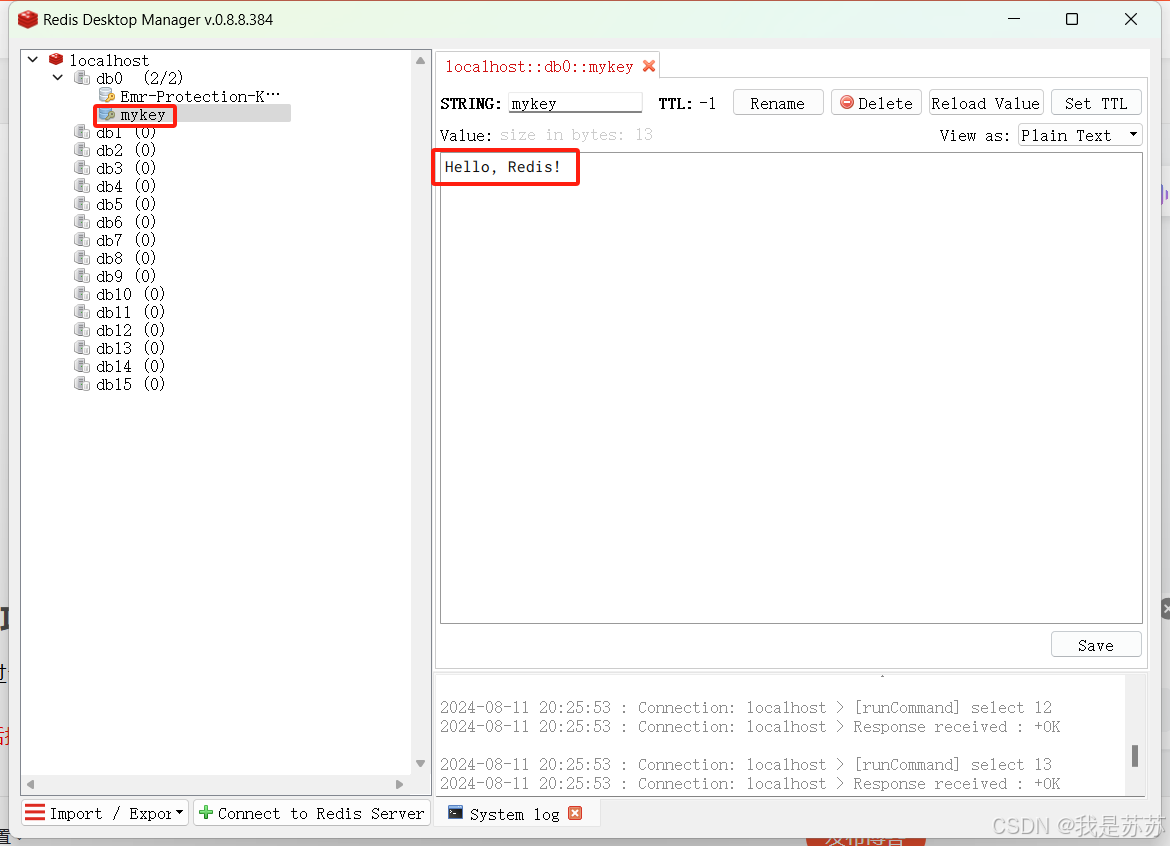Switch to localhost::db0::mykey tab
This screenshot has width=1170, height=846.
tap(539, 66)
